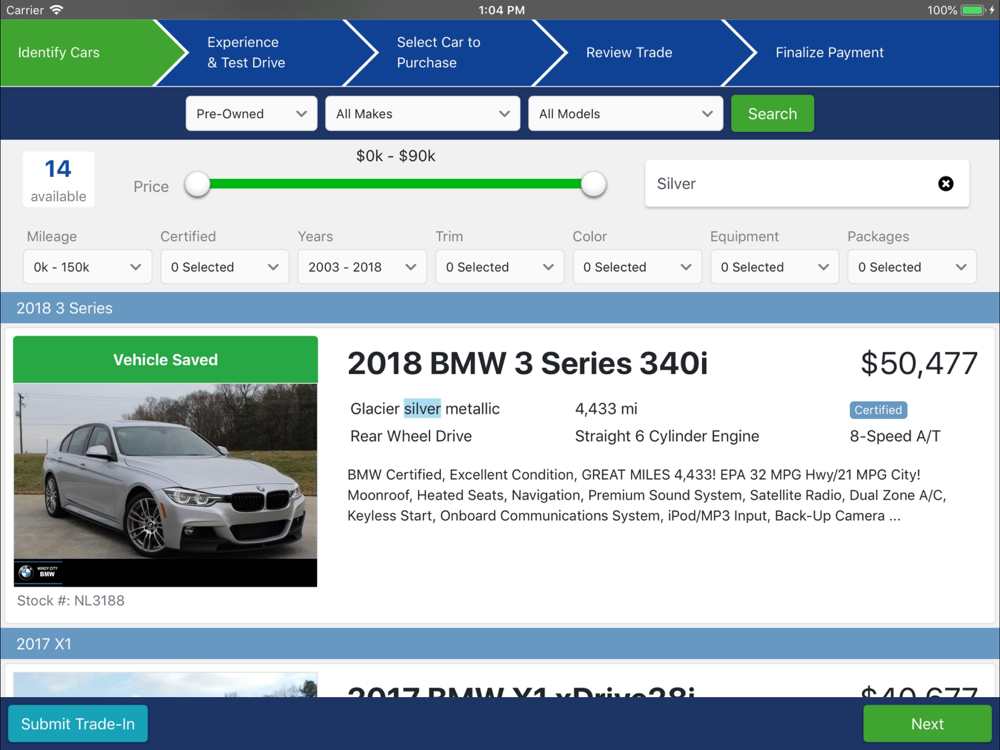The width and height of the screenshot is (1000, 750).
Task: Click the 14 available count box
Action: tap(58, 179)
